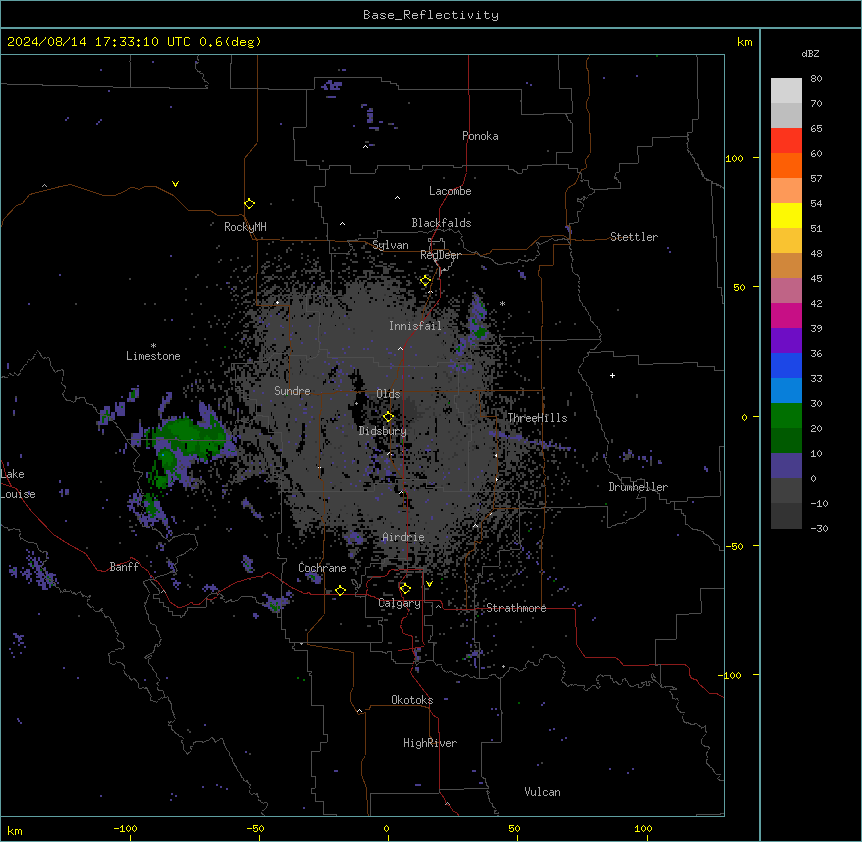Click the Sundre town label
The width and height of the screenshot is (862, 842).
click(292, 391)
